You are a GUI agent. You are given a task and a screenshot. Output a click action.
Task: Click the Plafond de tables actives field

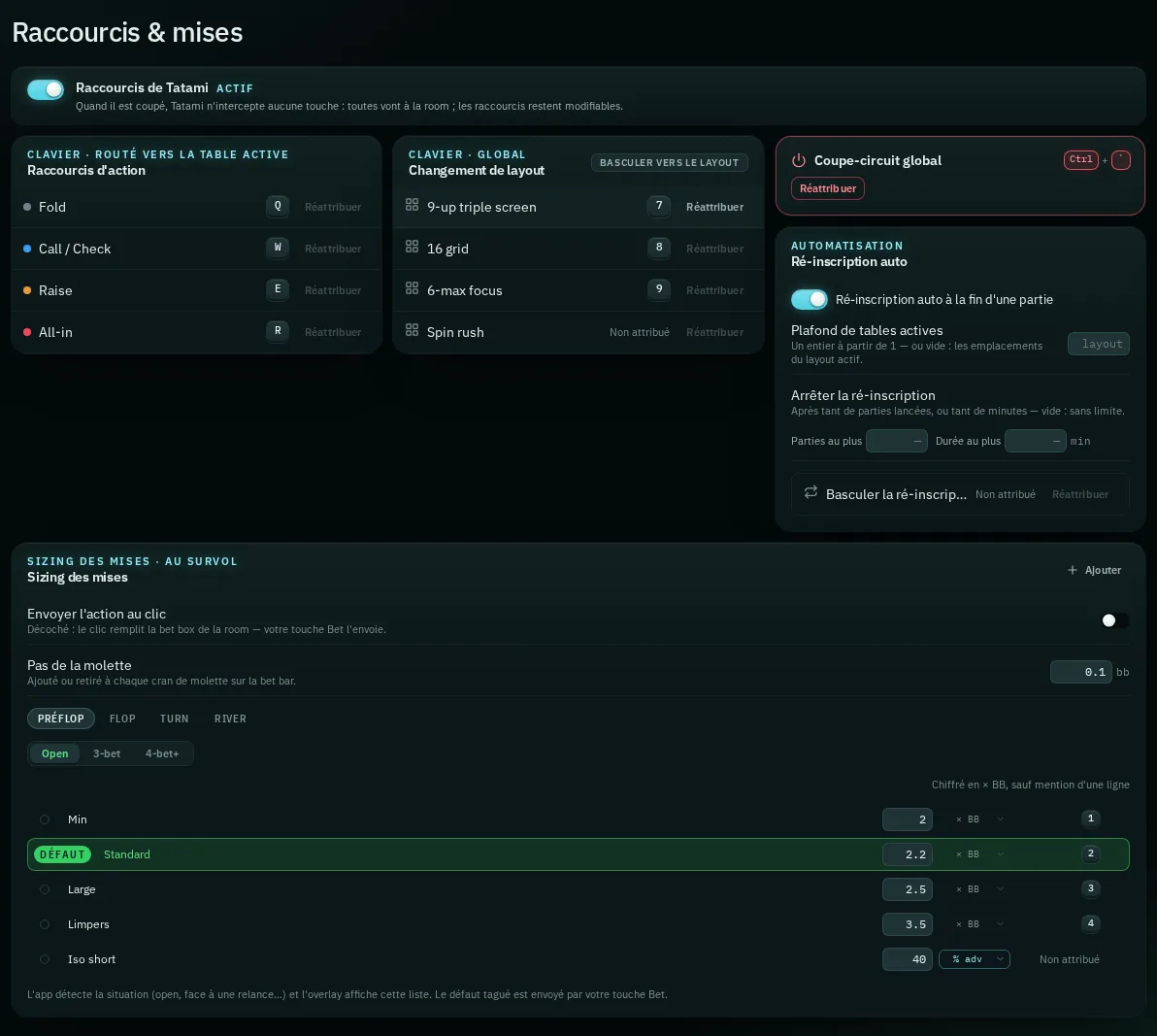pos(1098,344)
